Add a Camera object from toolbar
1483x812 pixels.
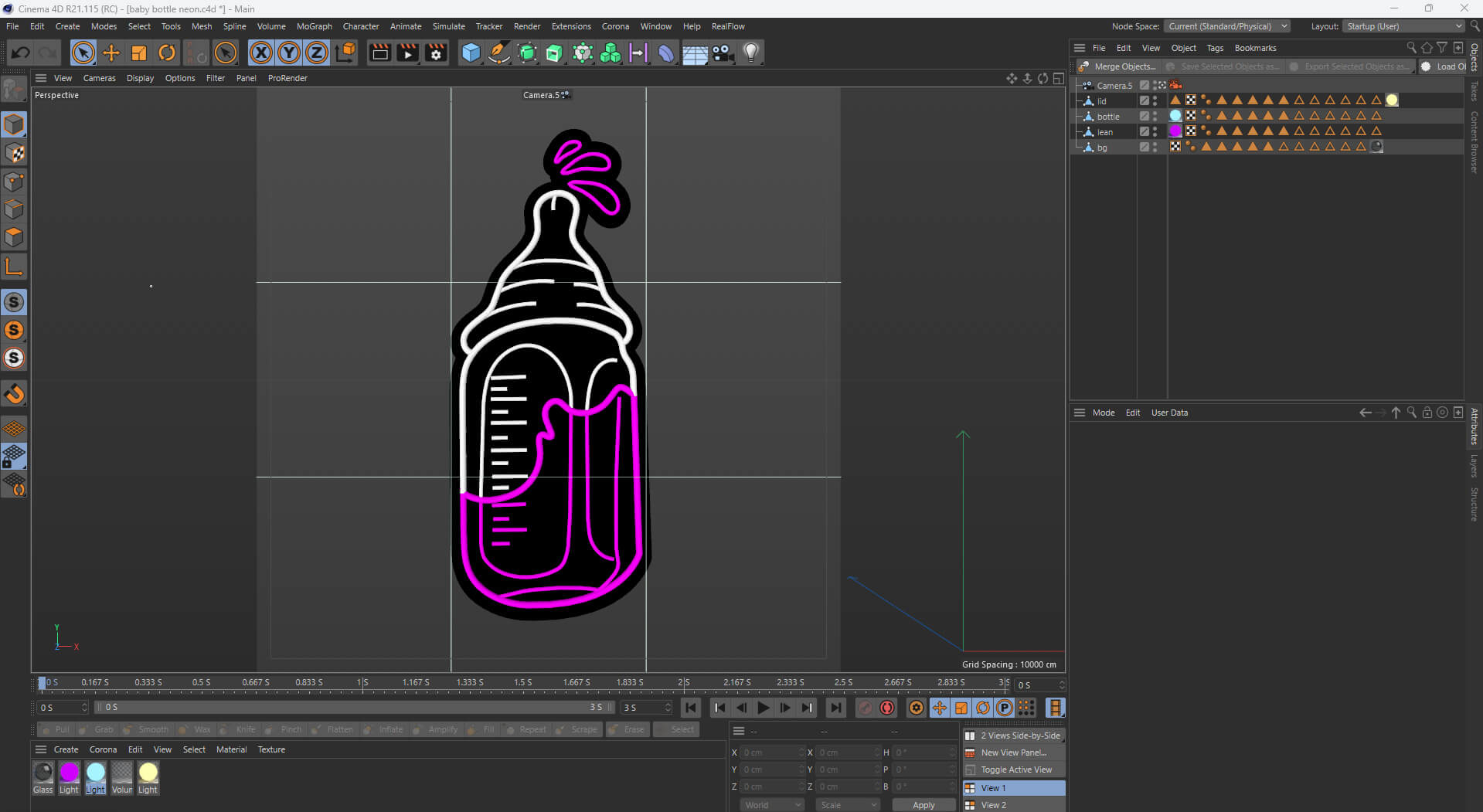[x=723, y=53]
